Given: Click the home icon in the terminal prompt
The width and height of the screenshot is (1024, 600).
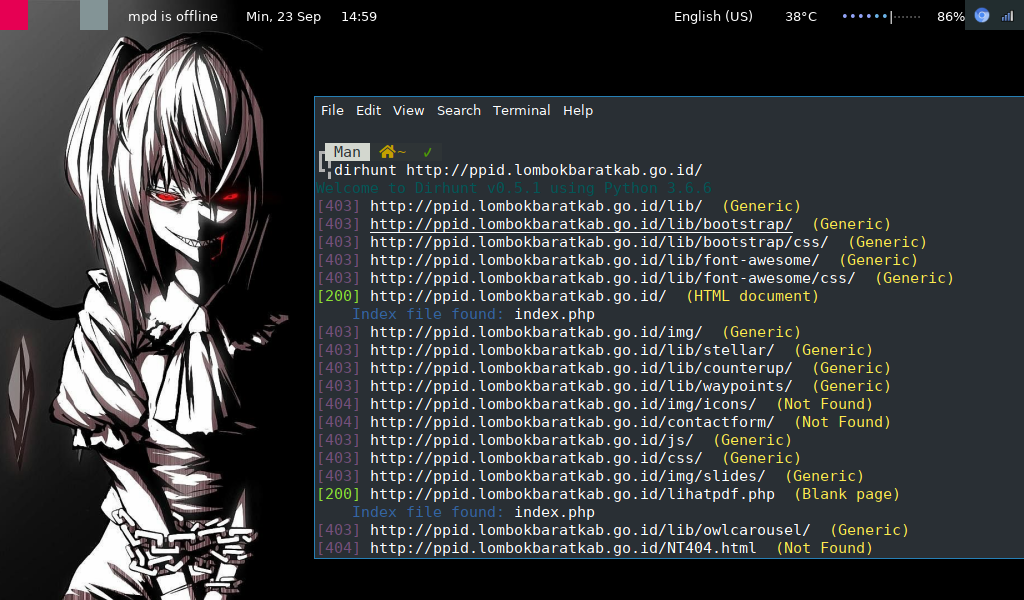Looking at the screenshot, I should point(387,152).
